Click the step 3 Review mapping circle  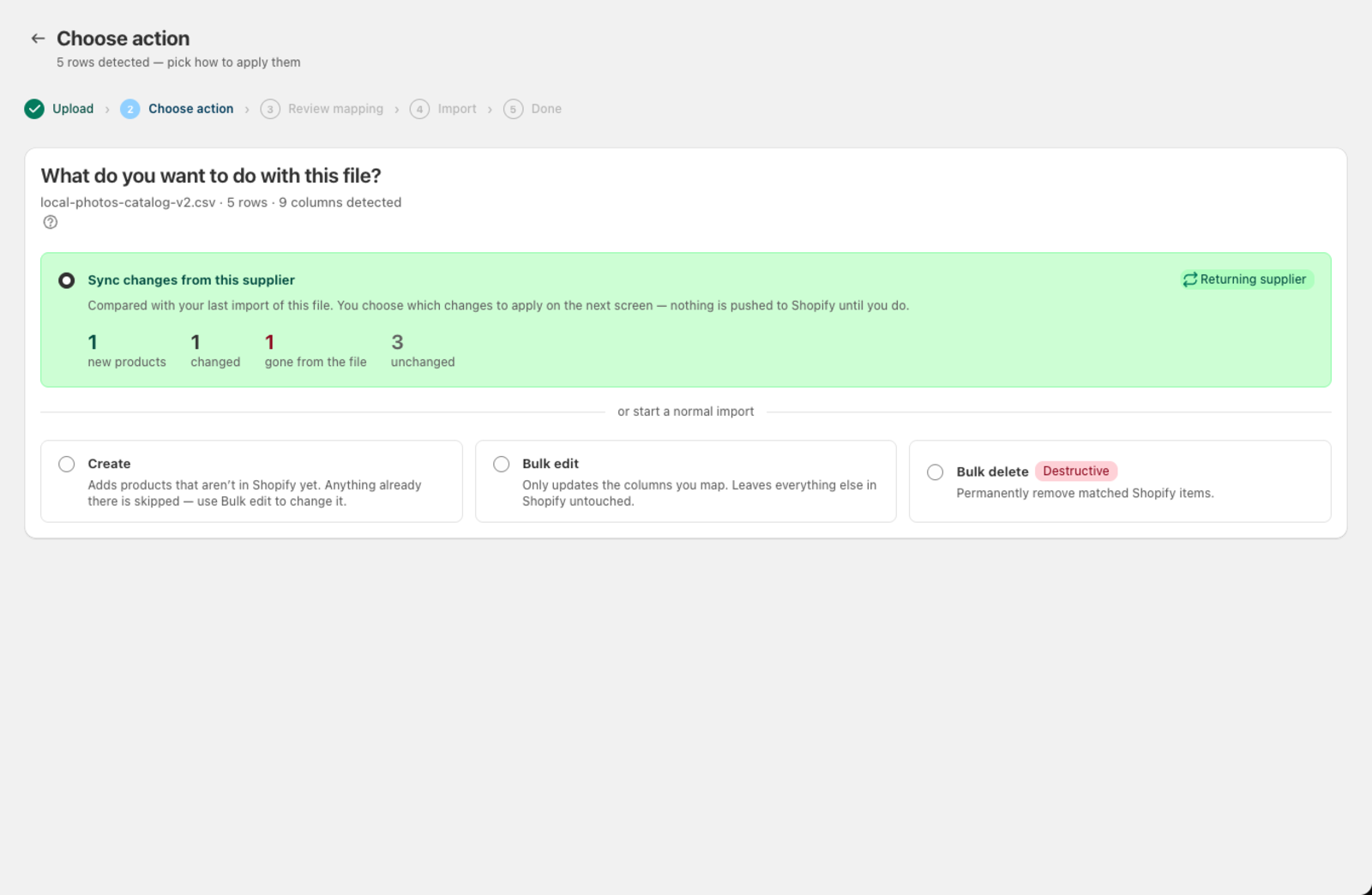[270, 109]
